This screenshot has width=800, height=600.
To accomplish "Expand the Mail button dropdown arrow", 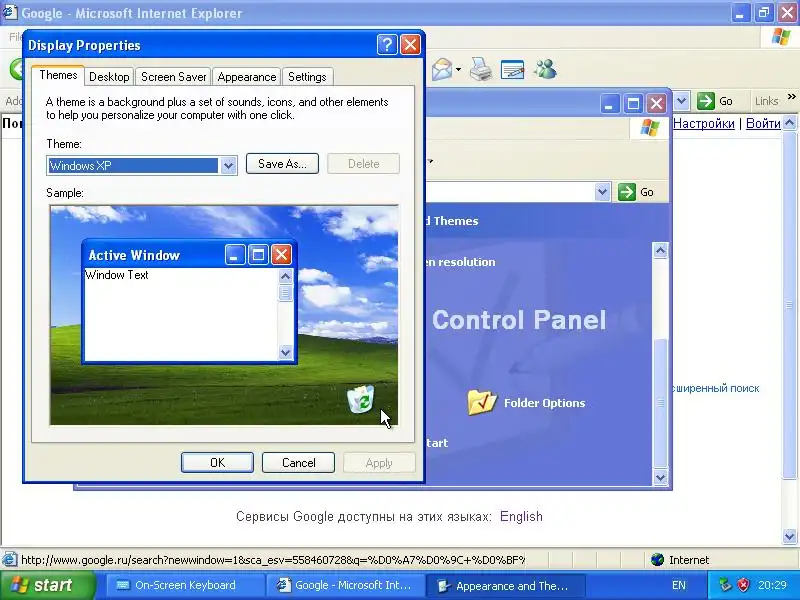I will point(458,69).
